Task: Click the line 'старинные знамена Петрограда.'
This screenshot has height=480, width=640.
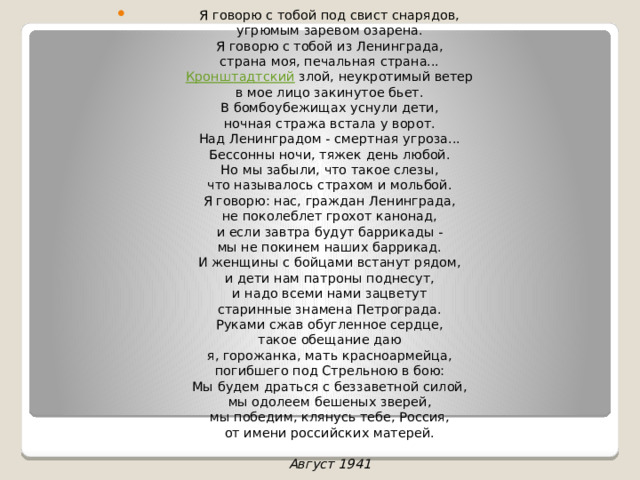Action: (x=329, y=309)
